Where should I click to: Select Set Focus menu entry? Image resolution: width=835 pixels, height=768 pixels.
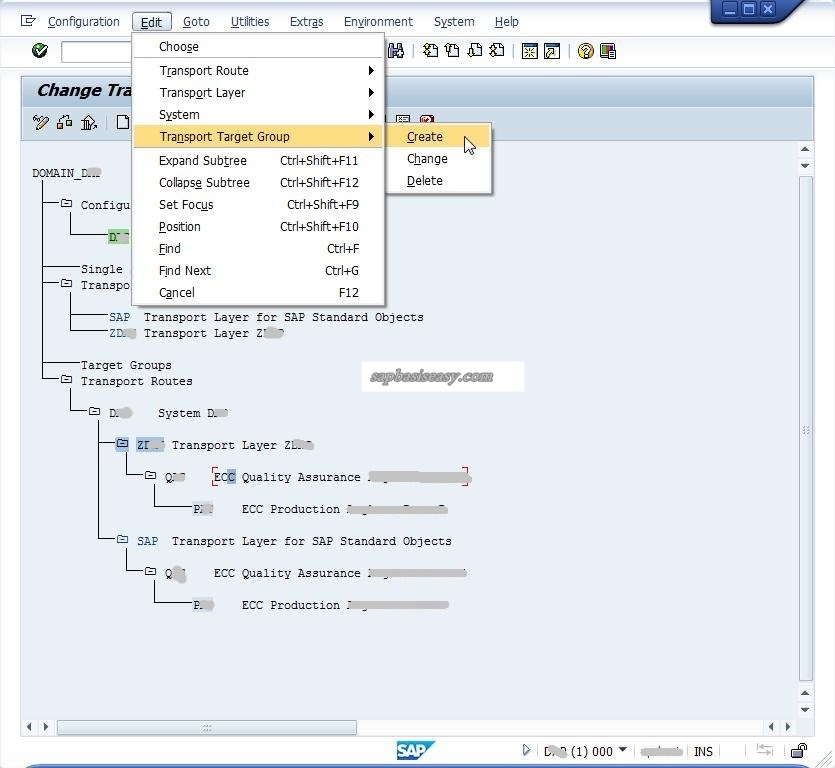(x=258, y=205)
